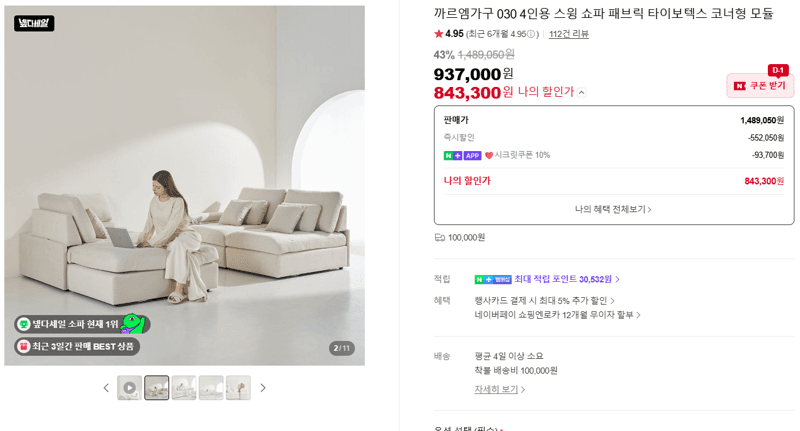Click the delivery truck icon by 100,000원
Screen dimensions: 800x431
tap(439, 238)
